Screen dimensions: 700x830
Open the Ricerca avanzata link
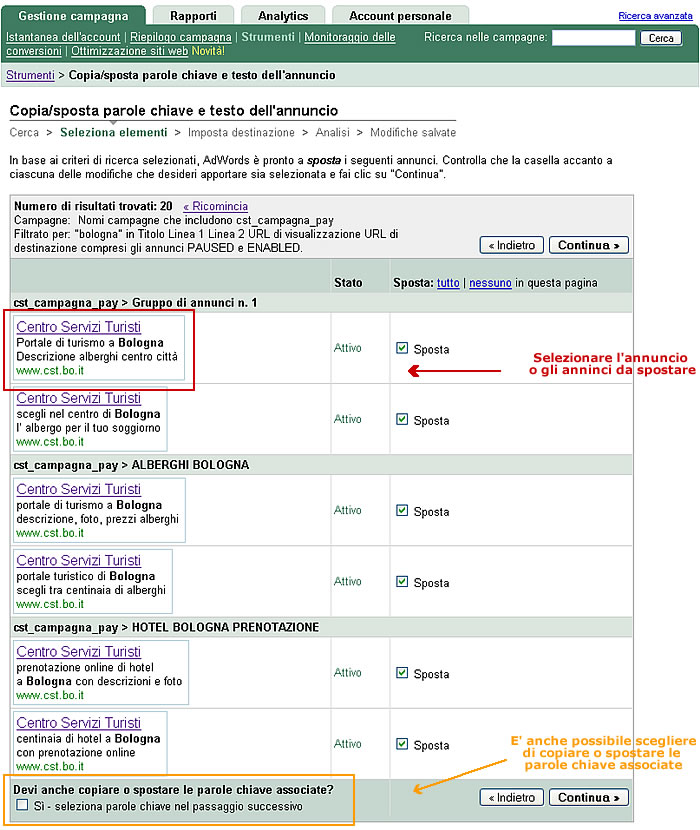click(655, 16)
